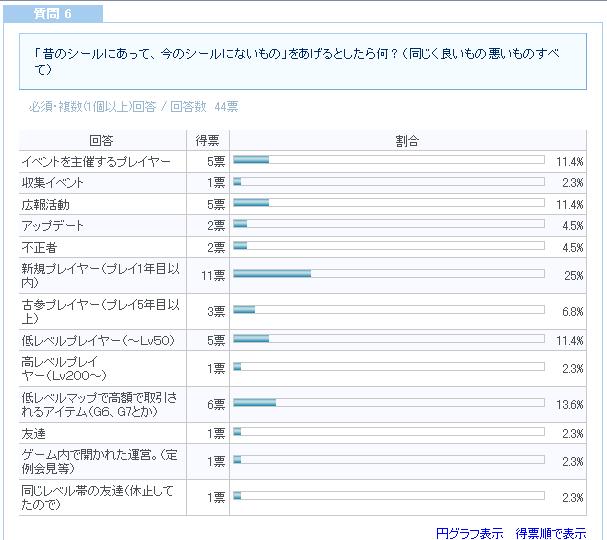The height and width of the screenshot is (540, 607).
Task: Open the 円グラフ表示 pie chart link
Action: tap(469, 533)
